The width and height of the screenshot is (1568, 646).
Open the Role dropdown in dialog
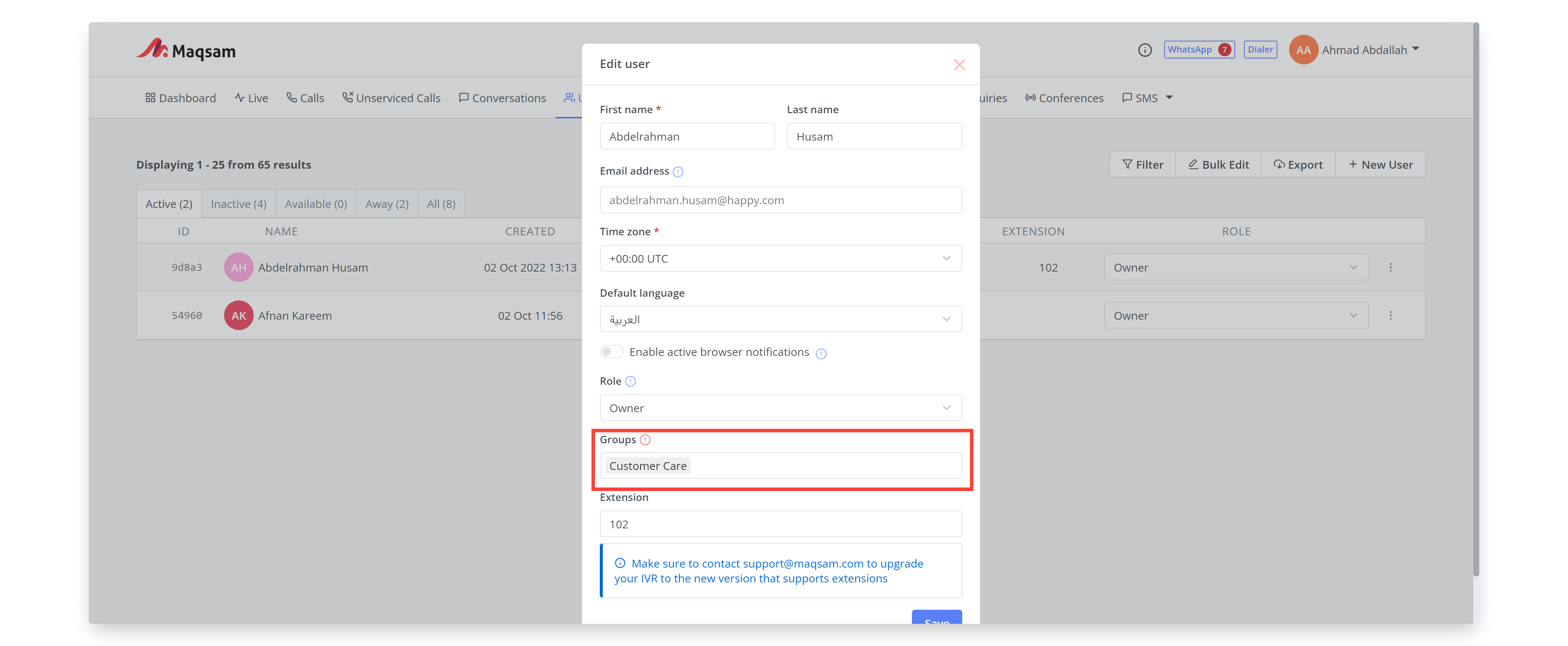[x=780, y=408]
